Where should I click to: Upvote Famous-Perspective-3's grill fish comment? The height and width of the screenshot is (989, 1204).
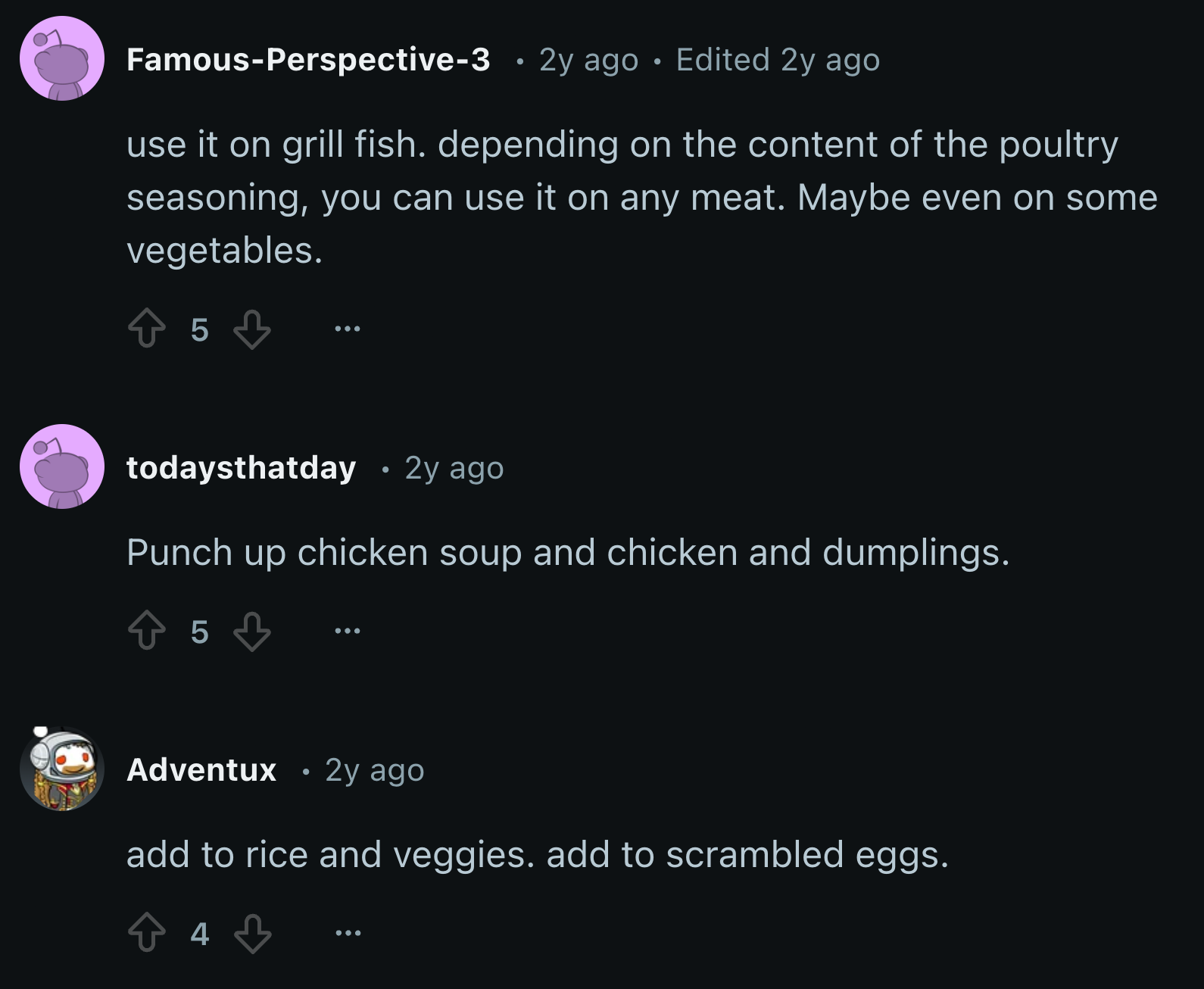click(147, 329)
